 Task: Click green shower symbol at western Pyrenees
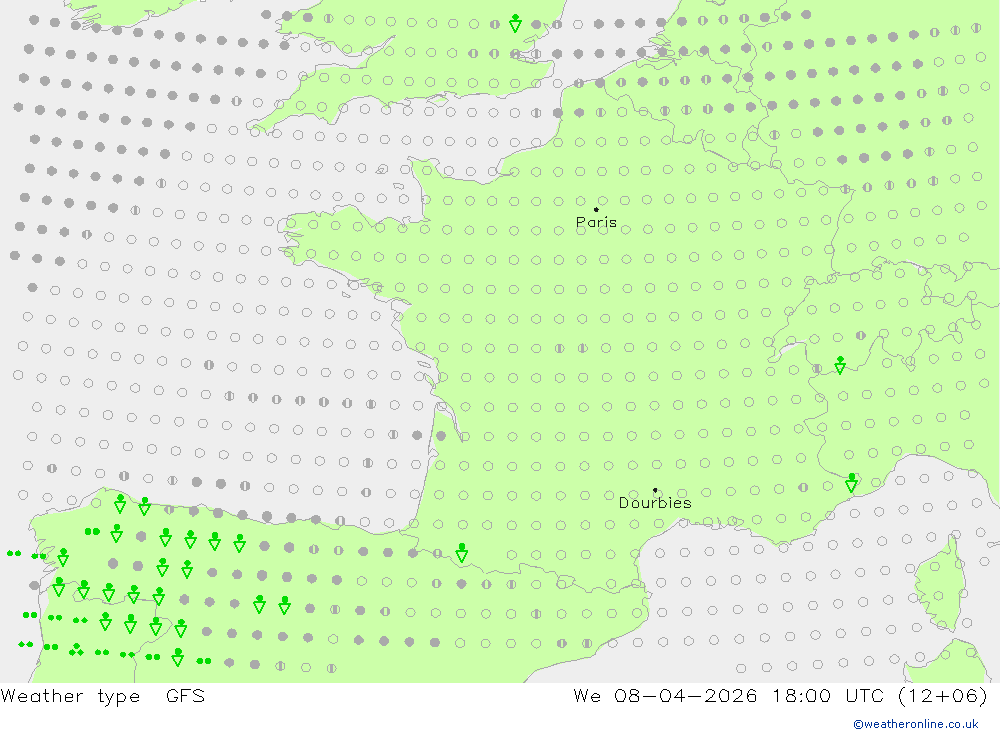click(462, 553)
